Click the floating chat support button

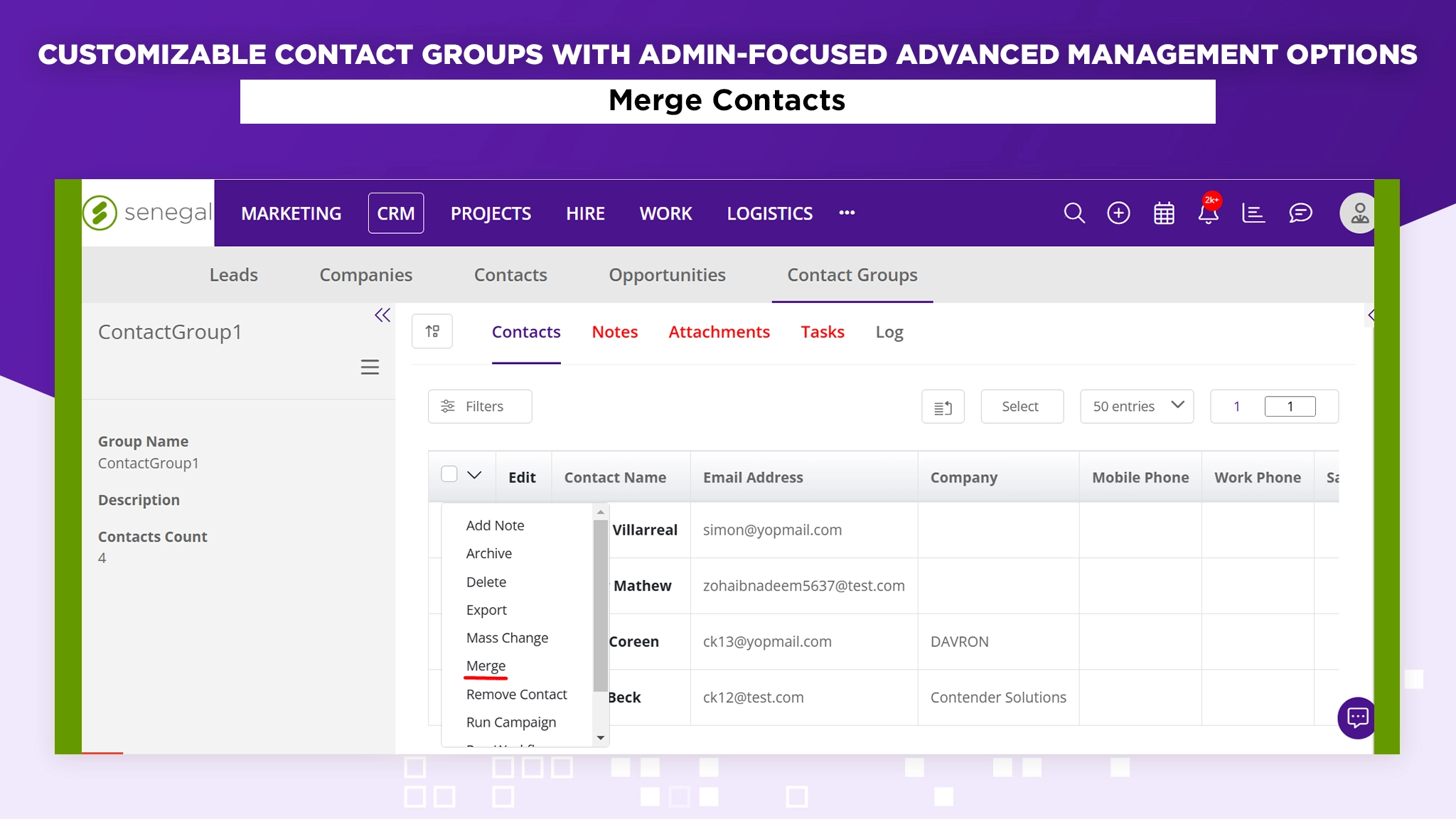click(1357, 718)
